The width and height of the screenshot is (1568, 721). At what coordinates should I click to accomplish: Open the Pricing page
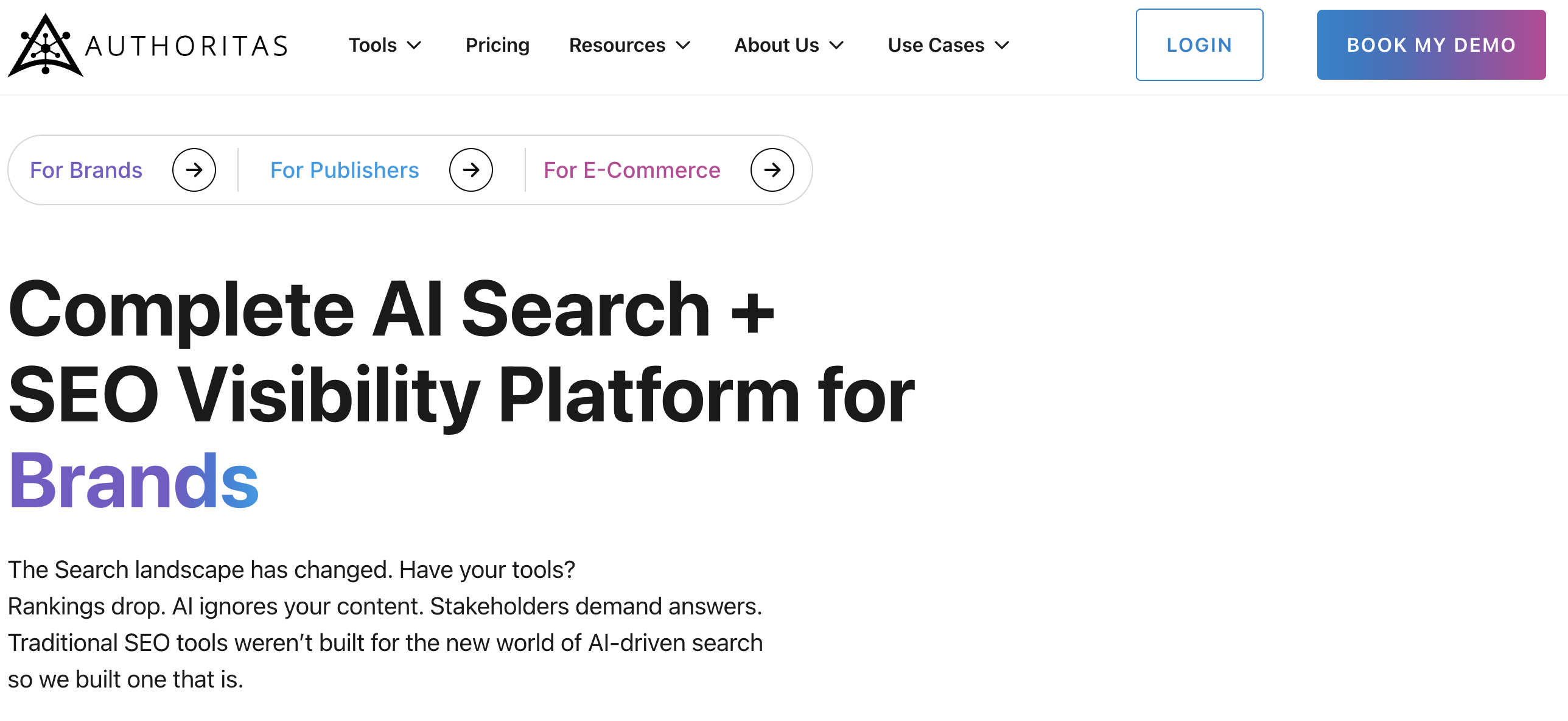497,45
